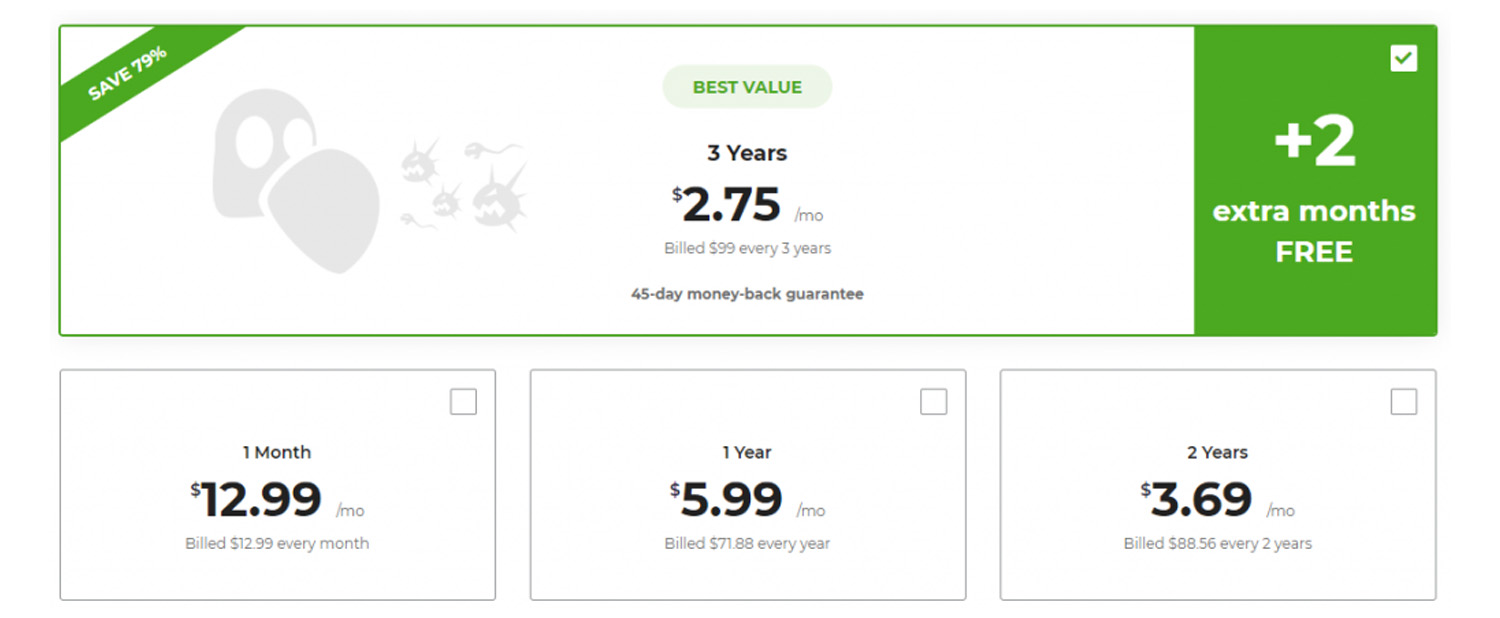The height and width of the screenshot is (618, 1500).
Task: Click 'Billed $88.56 every 2 years' text
Action: click(1218, 544)
